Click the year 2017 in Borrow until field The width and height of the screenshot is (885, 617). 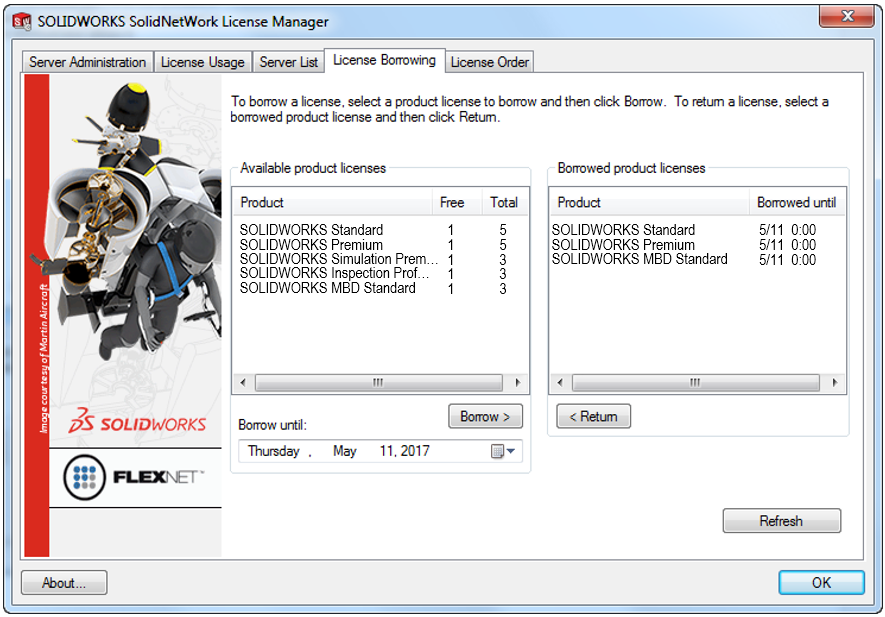click(x=415, y=451)
